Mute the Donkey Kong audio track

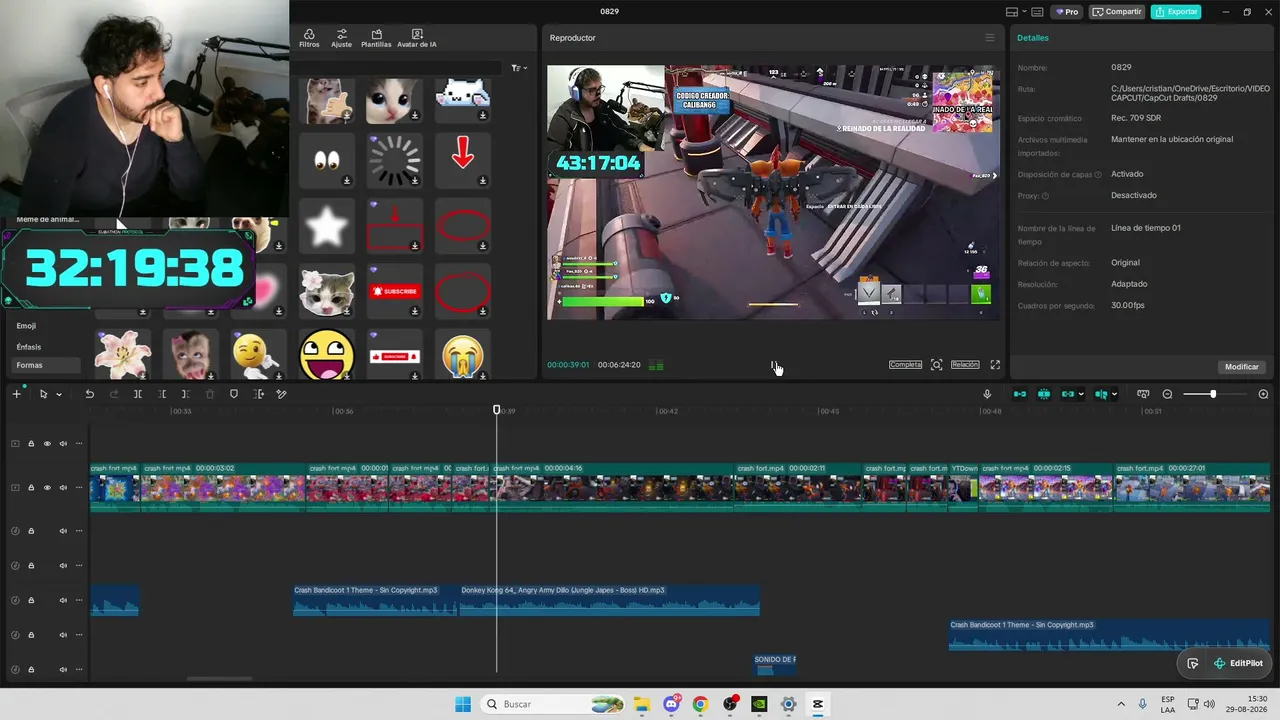(63, 600)
